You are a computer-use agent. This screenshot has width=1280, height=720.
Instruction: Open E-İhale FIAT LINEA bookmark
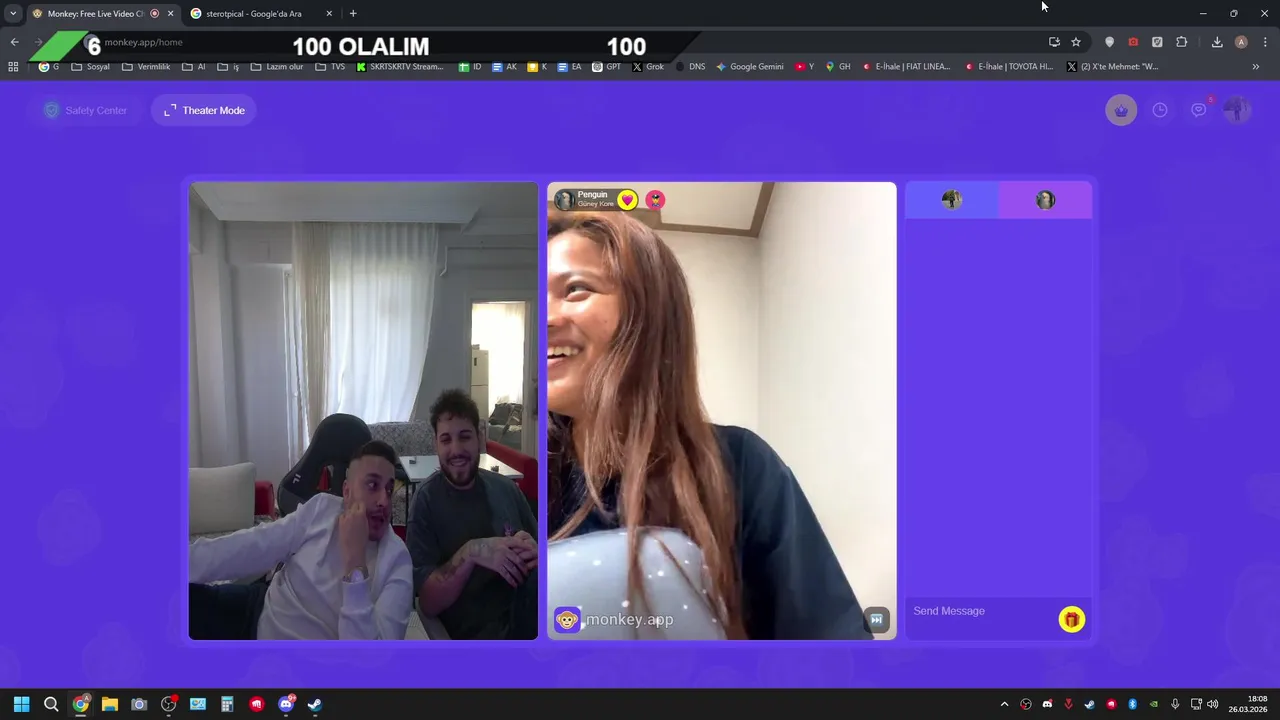(906, 67)
